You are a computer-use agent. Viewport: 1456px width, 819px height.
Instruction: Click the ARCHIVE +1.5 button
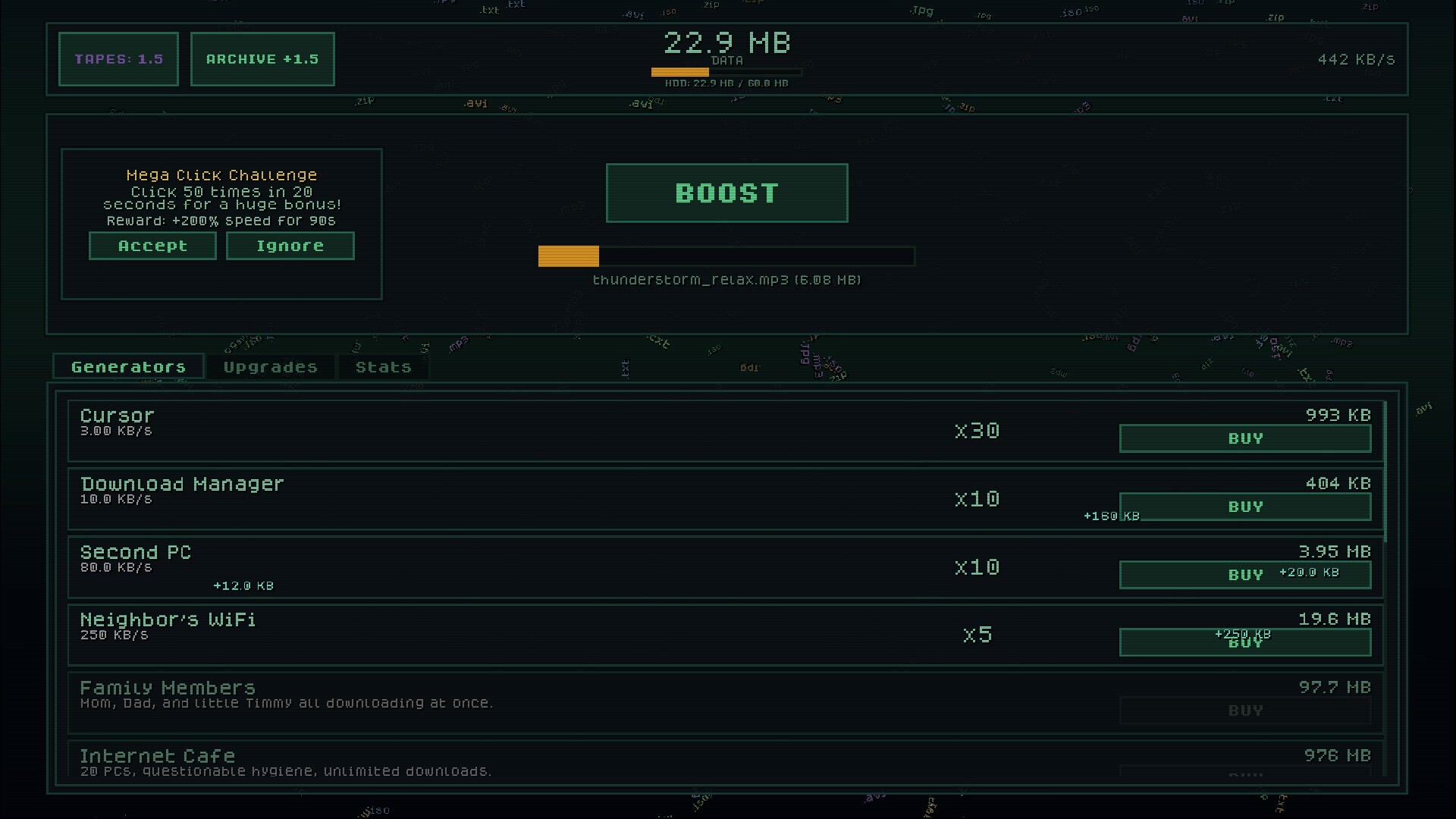point(262,58)
